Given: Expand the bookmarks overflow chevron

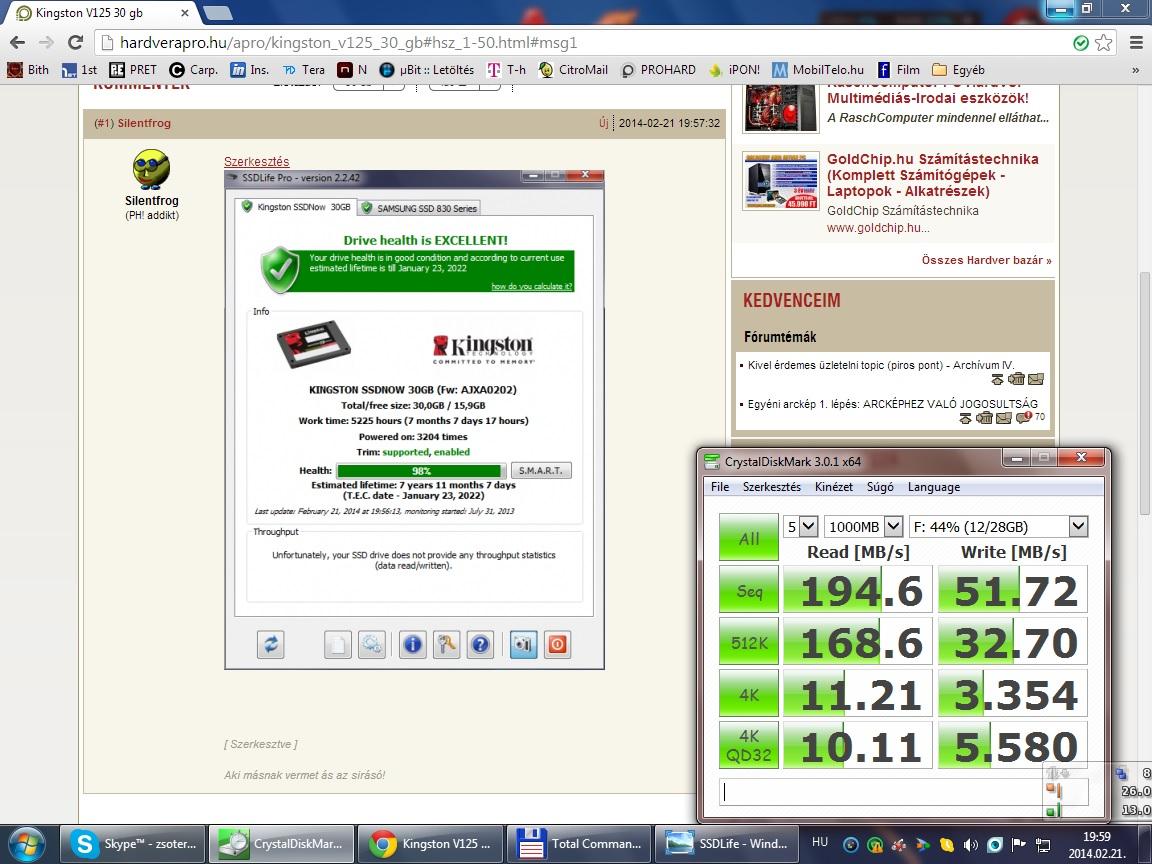Looking at the screenshot, I should [1136, 71].
